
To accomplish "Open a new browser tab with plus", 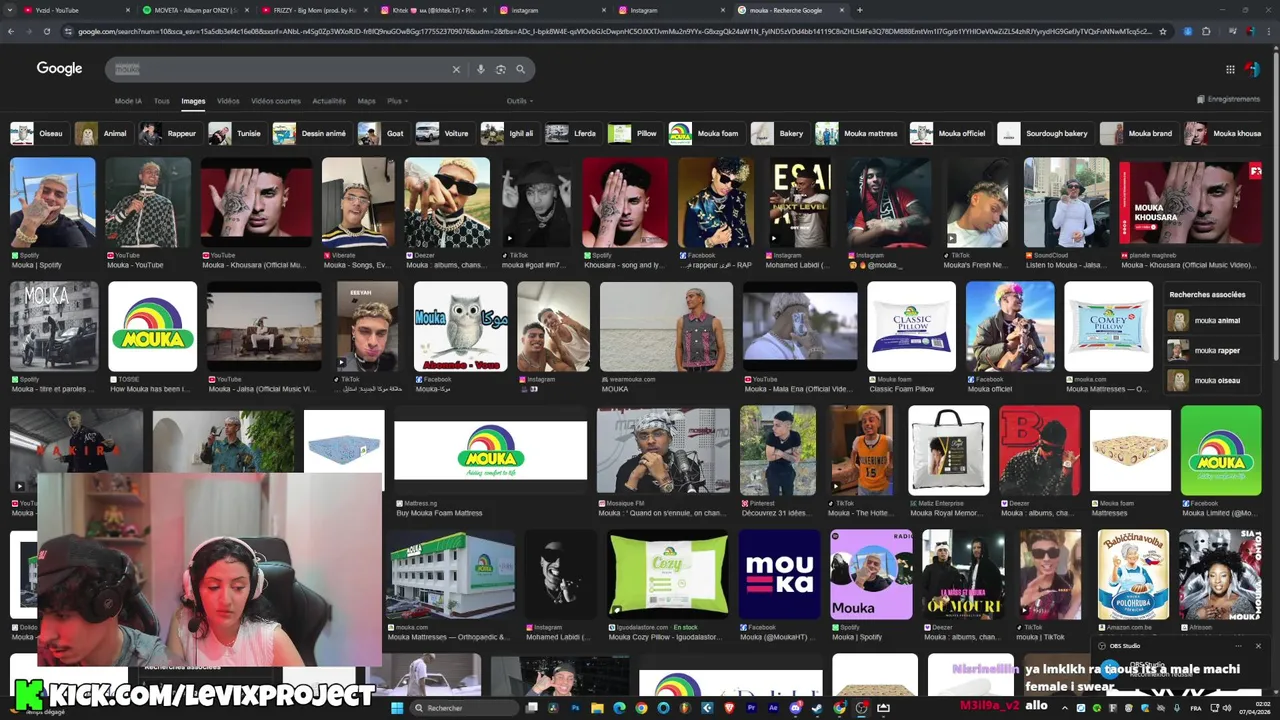I will pos(860,10).
